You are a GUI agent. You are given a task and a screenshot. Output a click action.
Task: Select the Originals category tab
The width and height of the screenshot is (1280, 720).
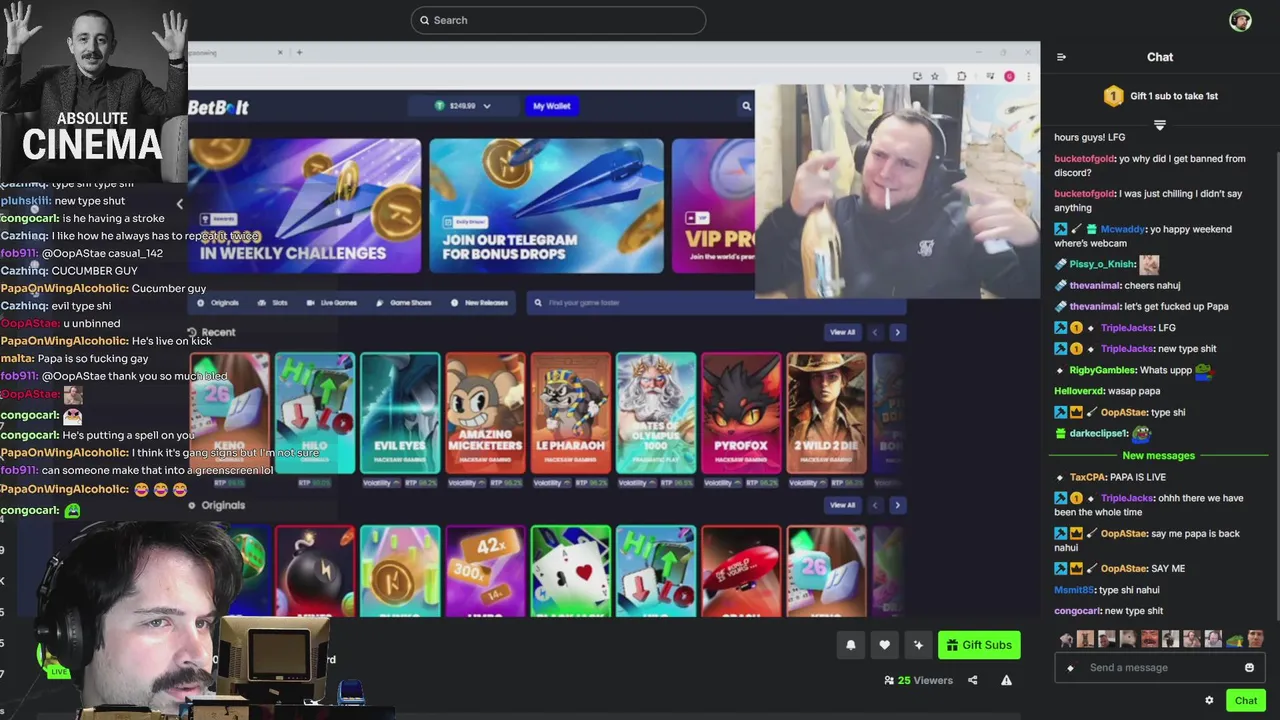pos(218,303)
